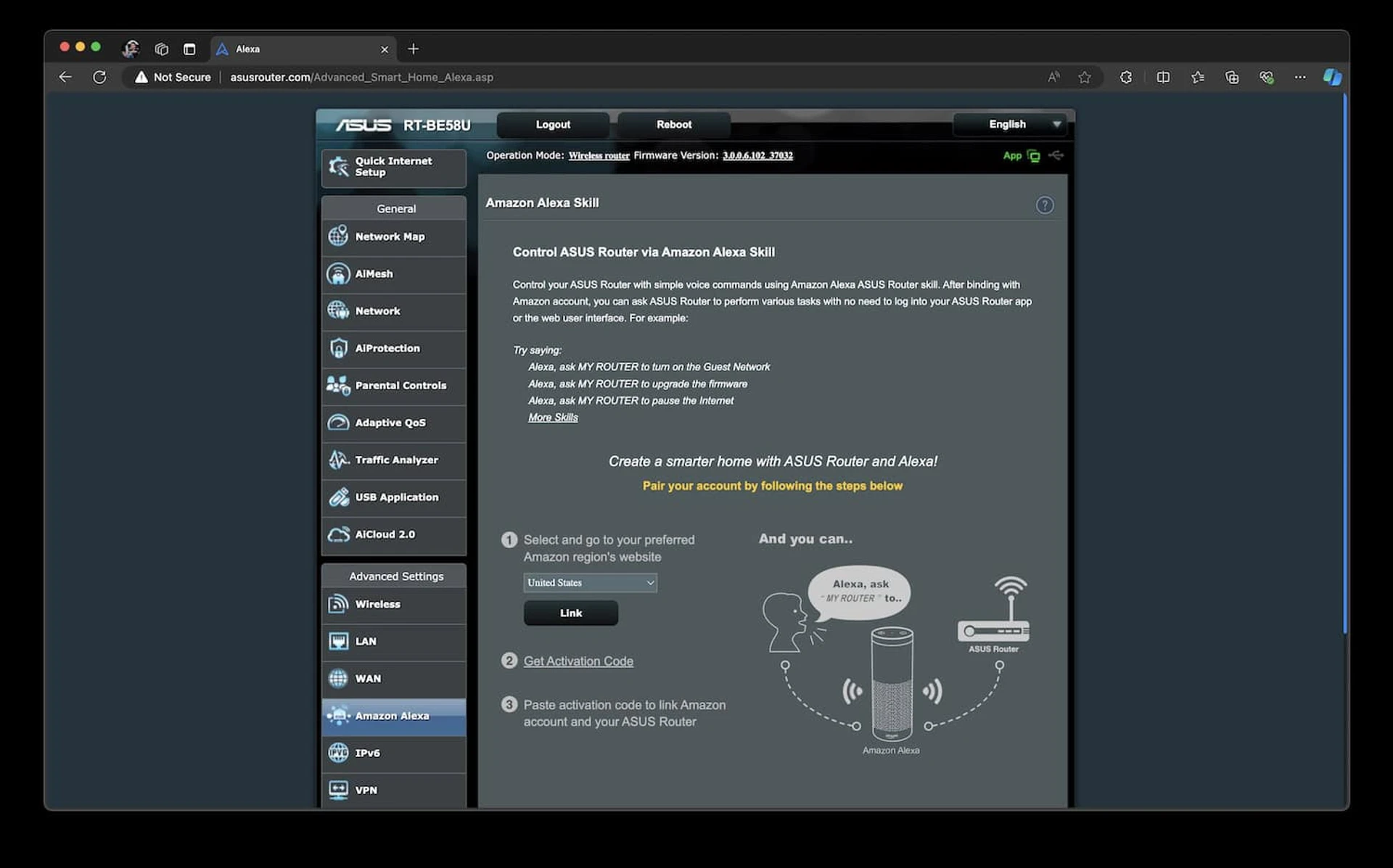Image resolution: width=1393 pixels, height=868 pixels.
Task: Open browser extensions icon
Action: pos(1126,77)
